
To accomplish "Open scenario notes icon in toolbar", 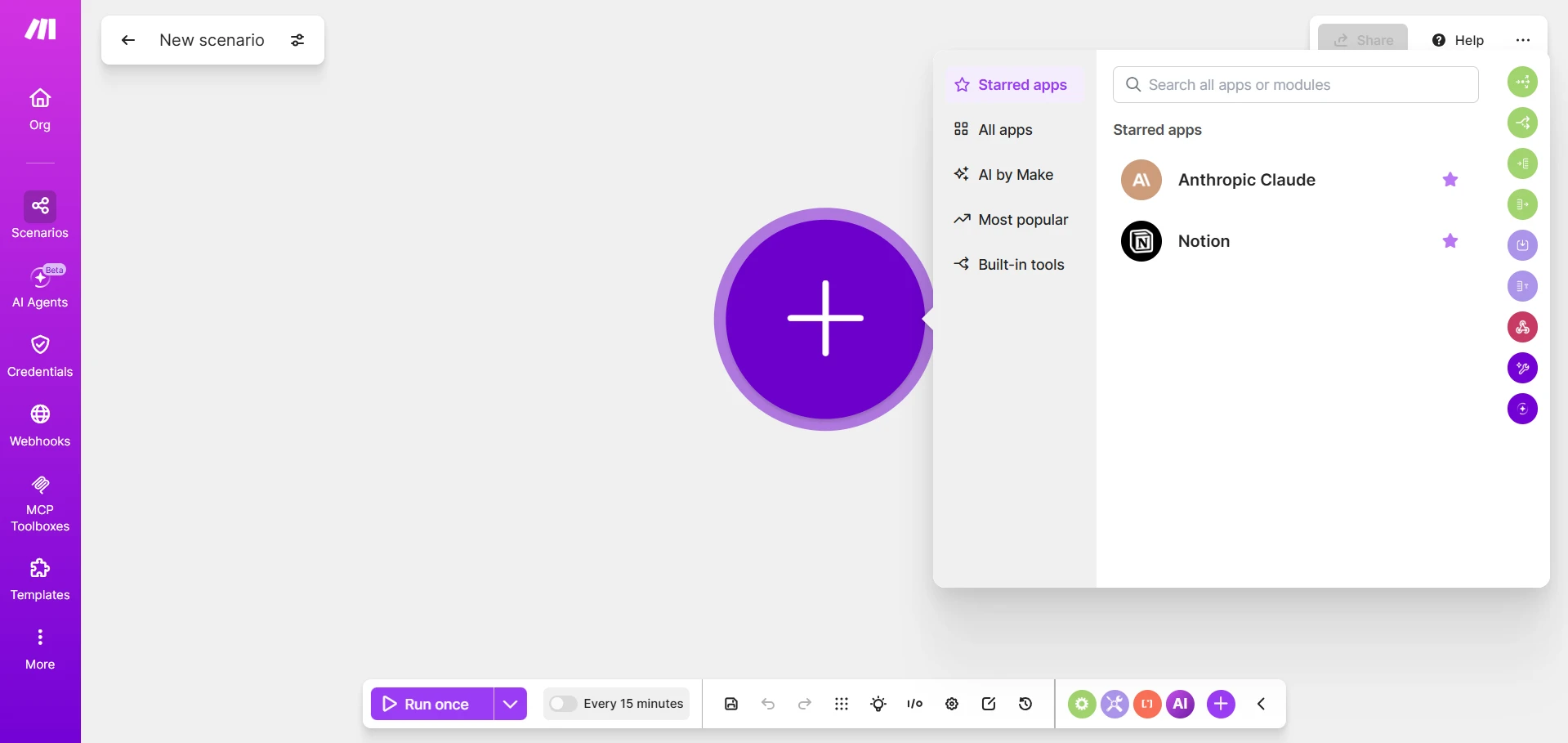I will click(989, 704).
